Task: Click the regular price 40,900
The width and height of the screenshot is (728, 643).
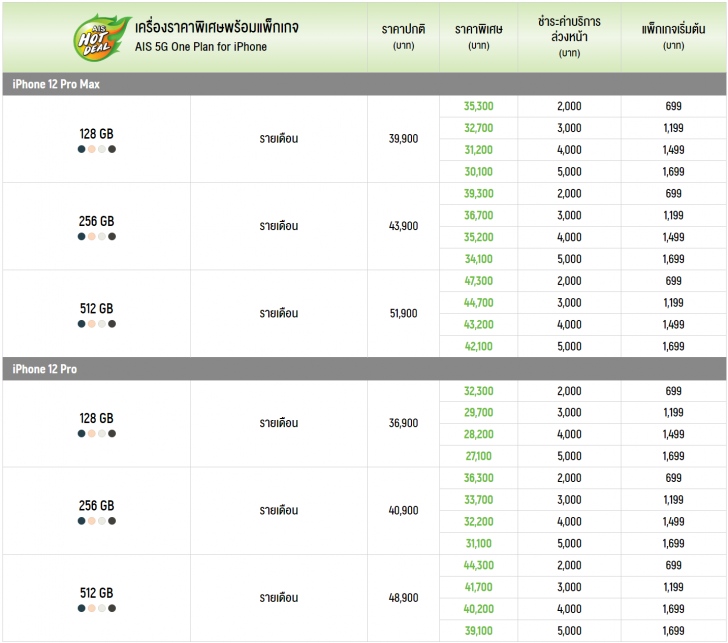Action: coord(403,510)
